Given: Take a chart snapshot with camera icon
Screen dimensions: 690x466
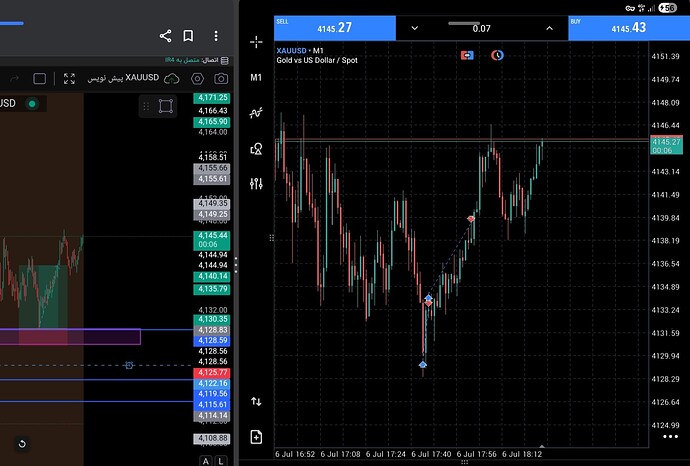Looking at the screenshot, I should (221, 79).
